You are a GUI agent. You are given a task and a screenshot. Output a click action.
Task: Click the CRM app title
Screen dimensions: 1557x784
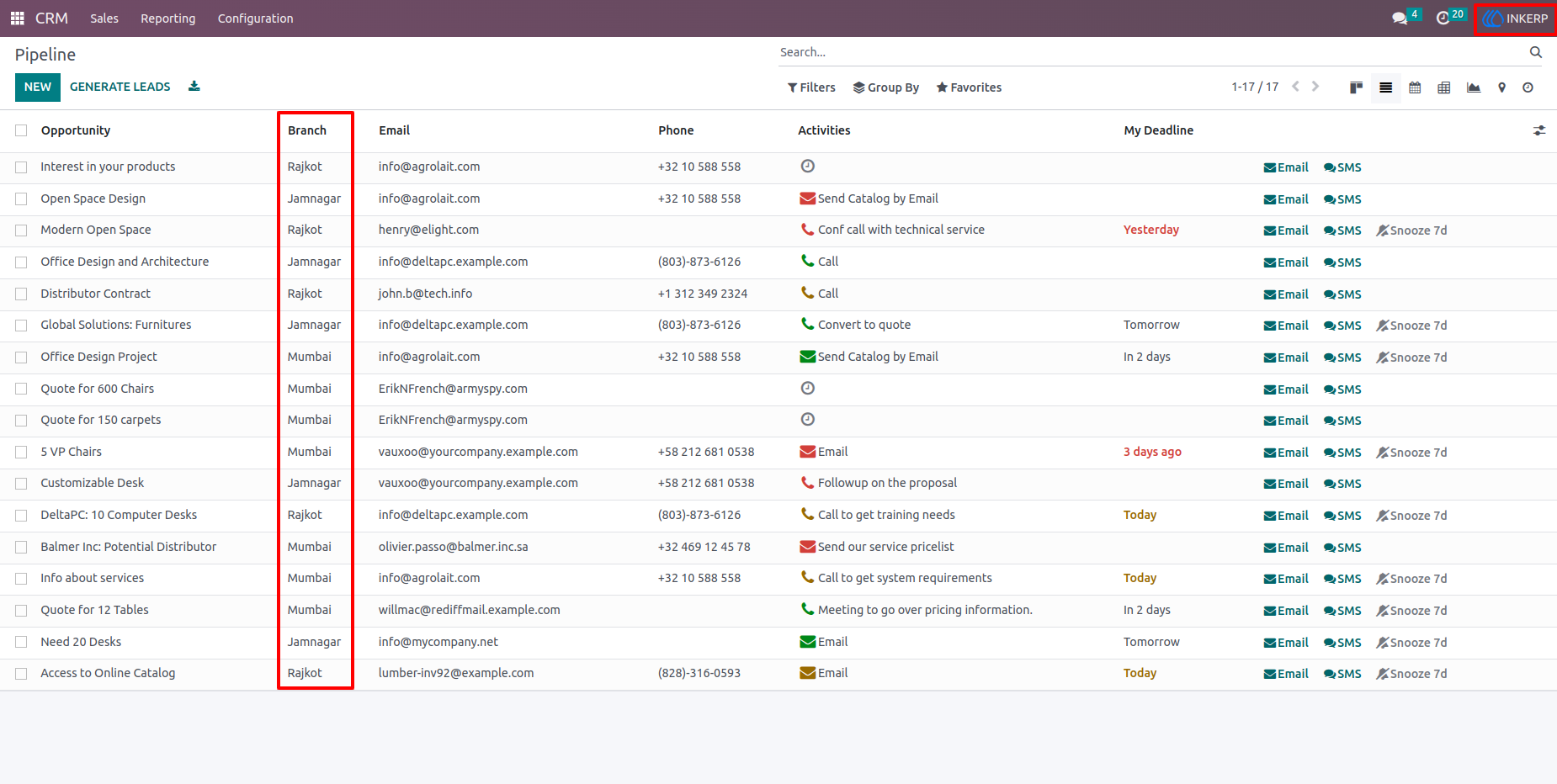coord(51,18)
